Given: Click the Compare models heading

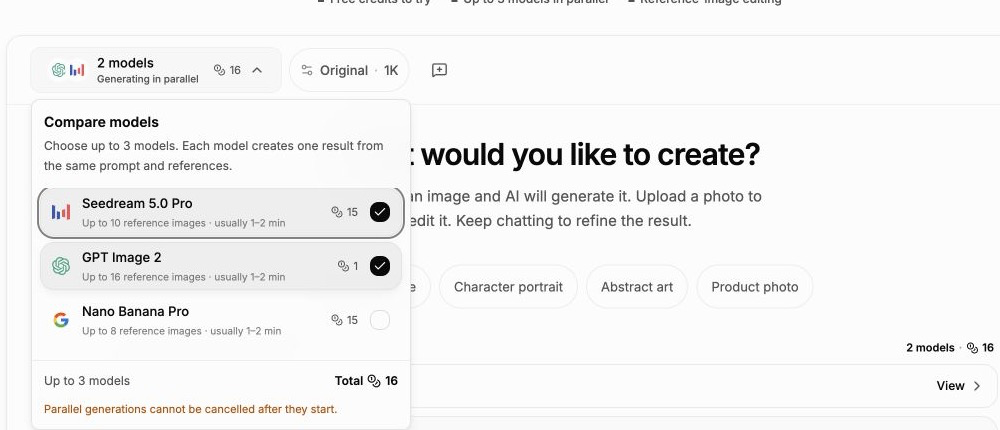Looking at the screenshot, I should (x=101, y=122).
